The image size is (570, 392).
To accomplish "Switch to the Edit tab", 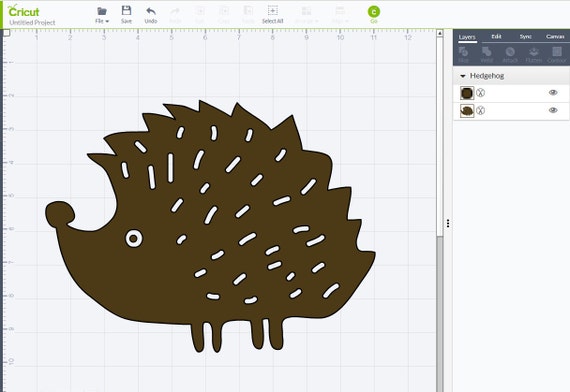I will pos(496,36).
